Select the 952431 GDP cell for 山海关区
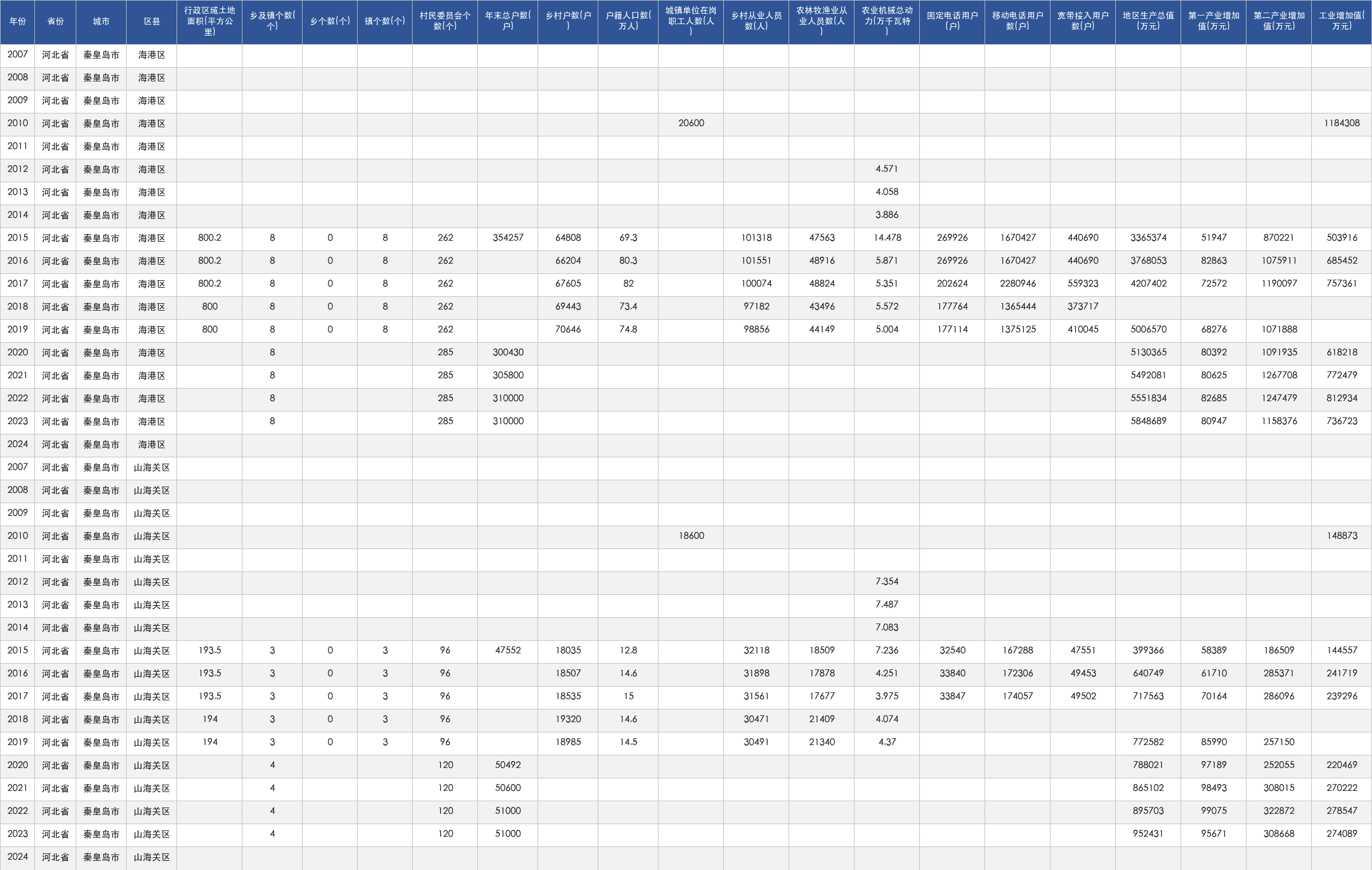The height and width of the screenshot is (870, 1372). click(1148, 834)
